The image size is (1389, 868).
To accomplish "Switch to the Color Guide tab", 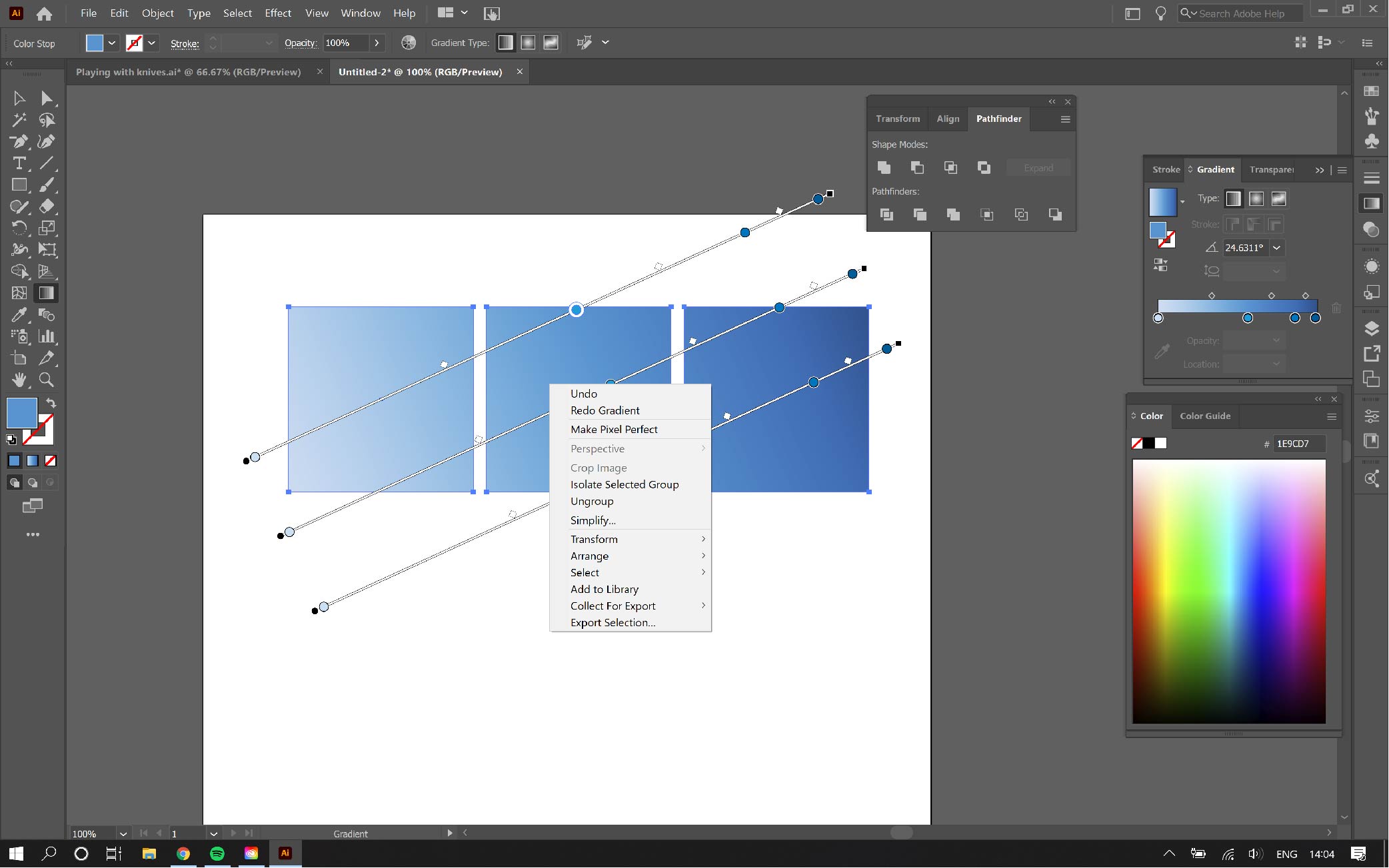I will pyautogui.click(x=1205, y=416).
